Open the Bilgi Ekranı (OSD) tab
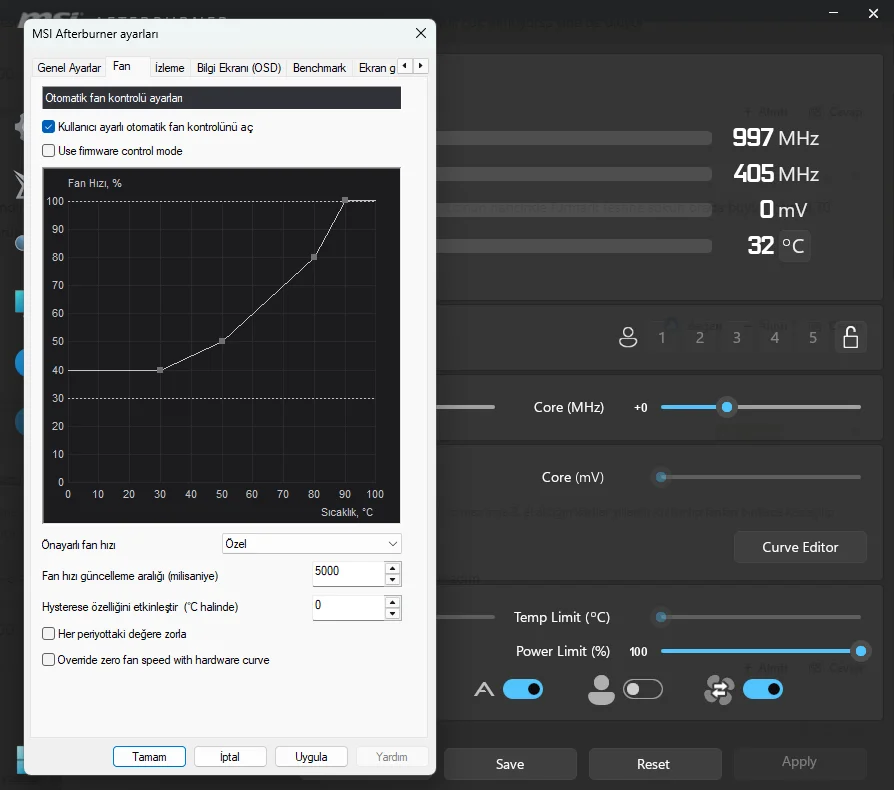 click(x=238, y=68)
